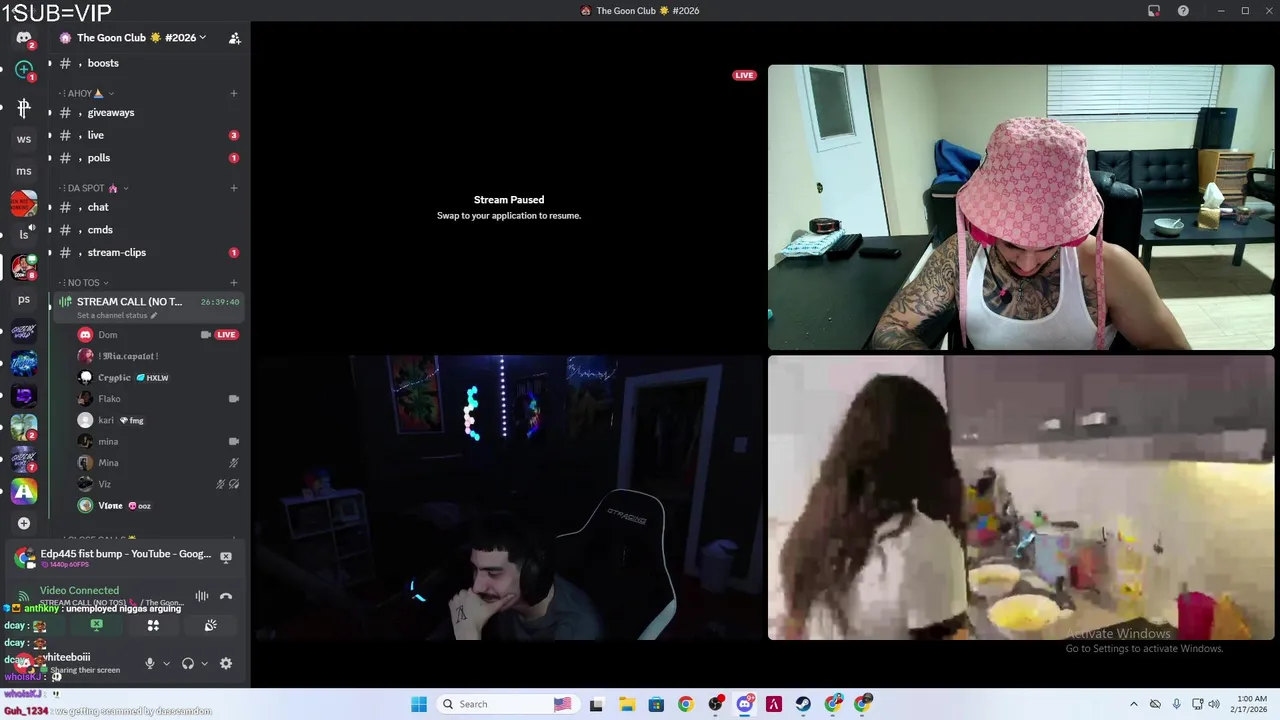The height and width of the screenshot is (720, 1280).
Task: Open the Discord inbox icon in title bar
Action: coord(1154,10)
